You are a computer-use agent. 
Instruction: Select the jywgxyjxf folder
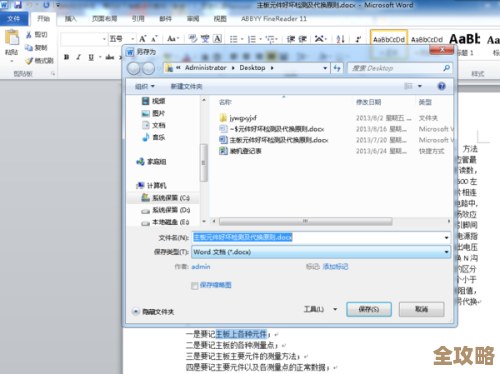(x=238, y=118)
